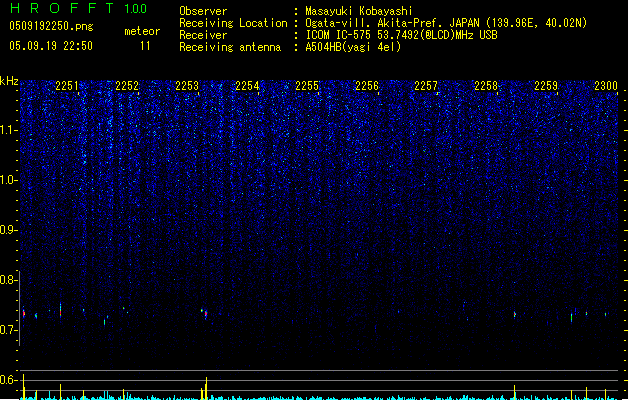Click the 'Receiving antenna' field label
This screenshot has height=400, width=629.
[230, 47]
